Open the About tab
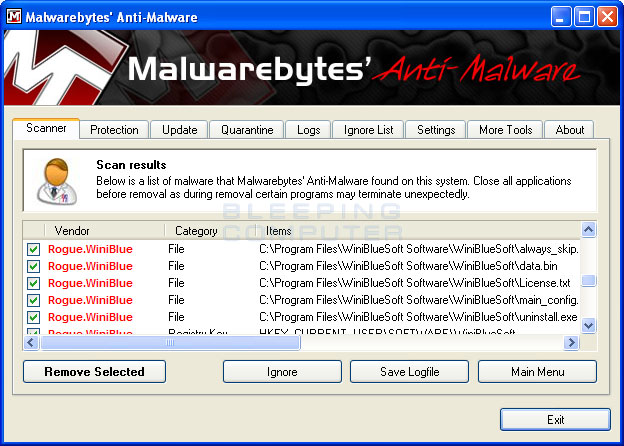 (569, 130)
